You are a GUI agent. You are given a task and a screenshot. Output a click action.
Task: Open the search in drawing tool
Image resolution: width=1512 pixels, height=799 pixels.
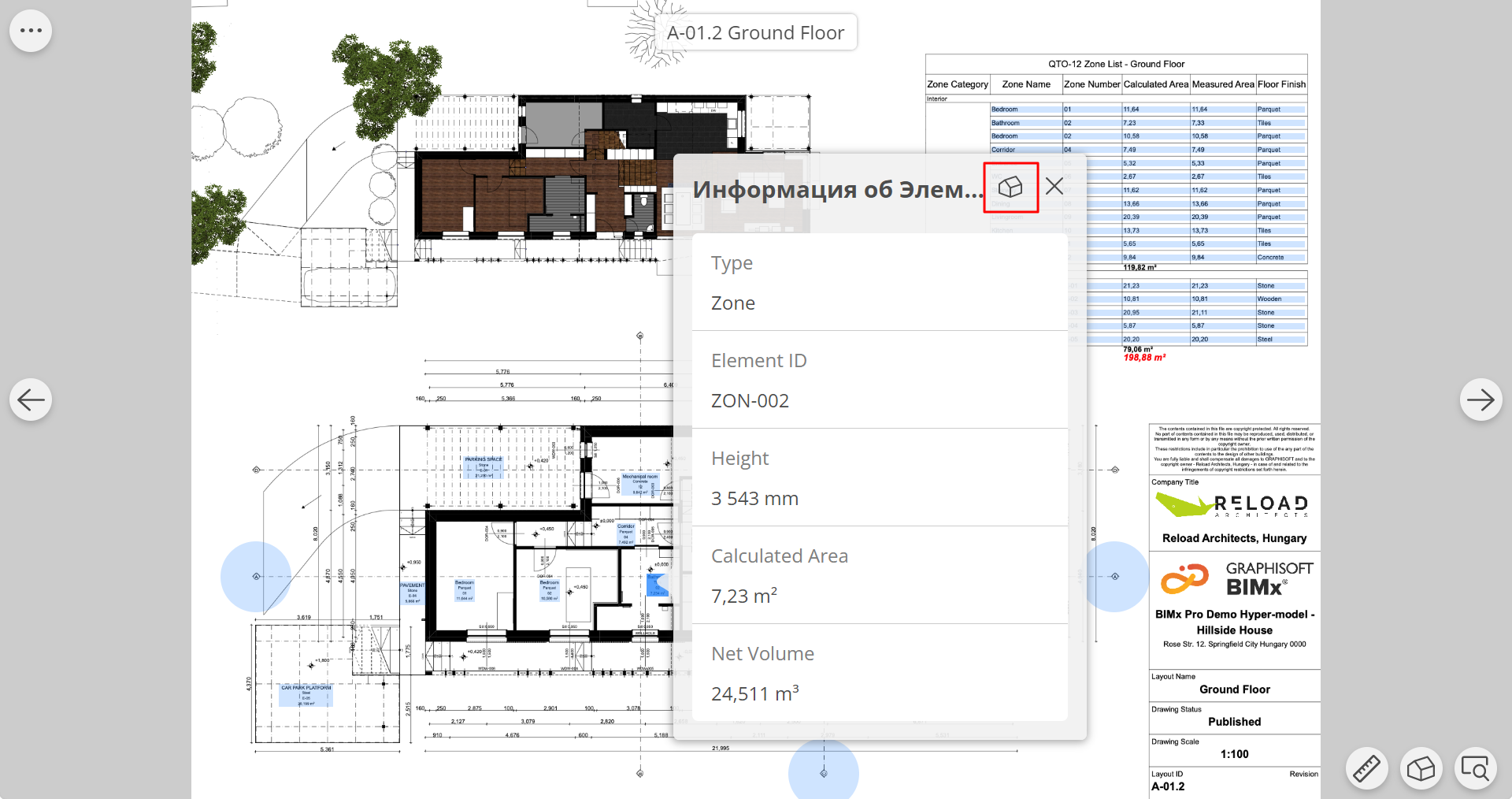tap(1475, 768)
